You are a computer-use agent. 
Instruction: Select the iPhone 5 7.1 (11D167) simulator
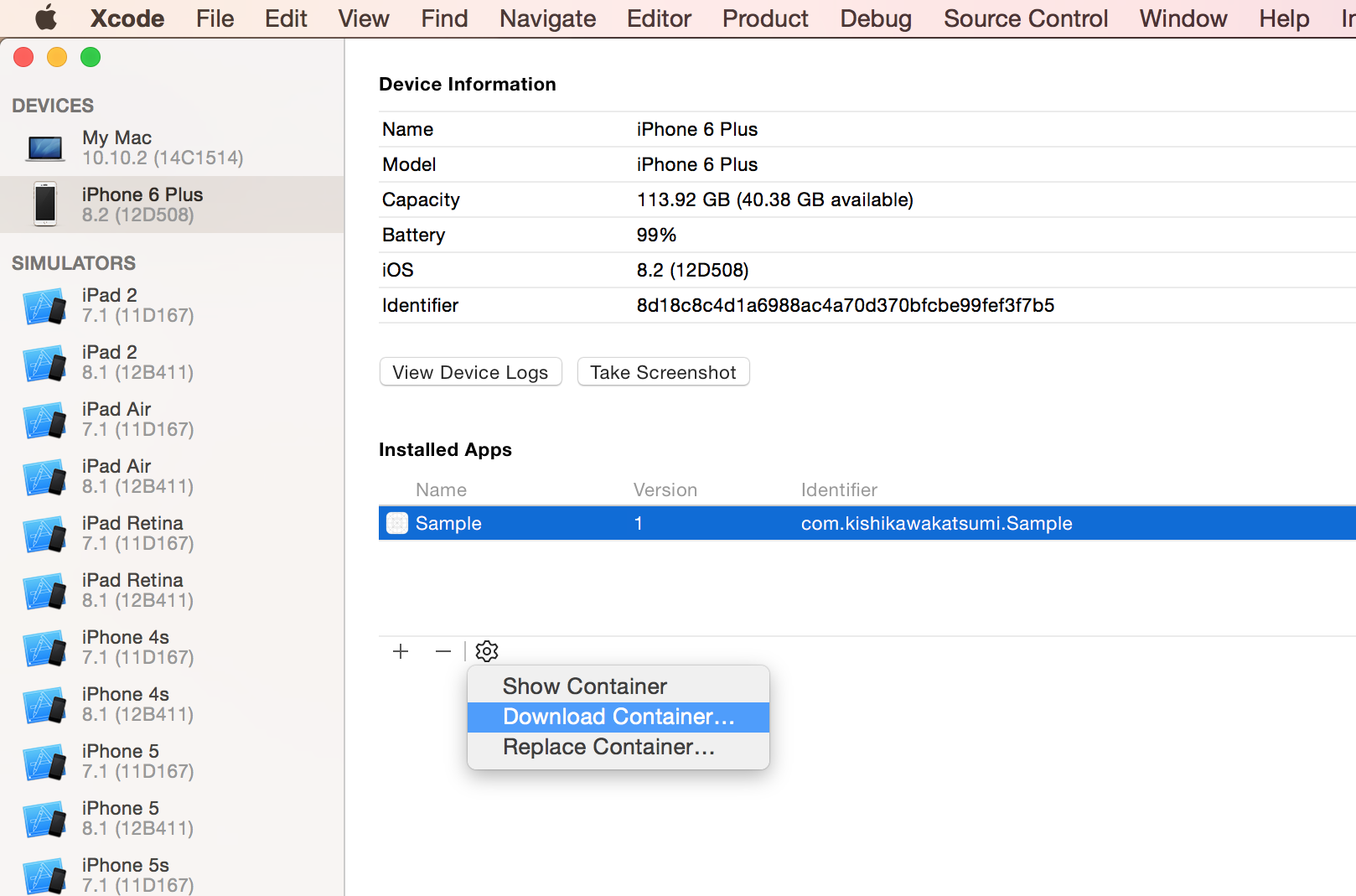(172, 761)
